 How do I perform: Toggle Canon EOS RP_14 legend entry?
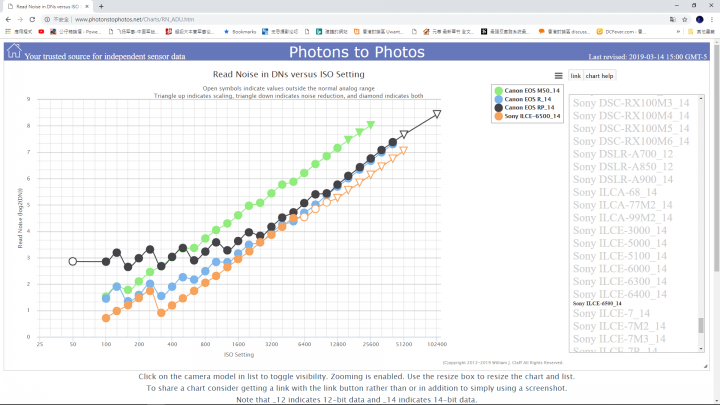tap(524, 107)
